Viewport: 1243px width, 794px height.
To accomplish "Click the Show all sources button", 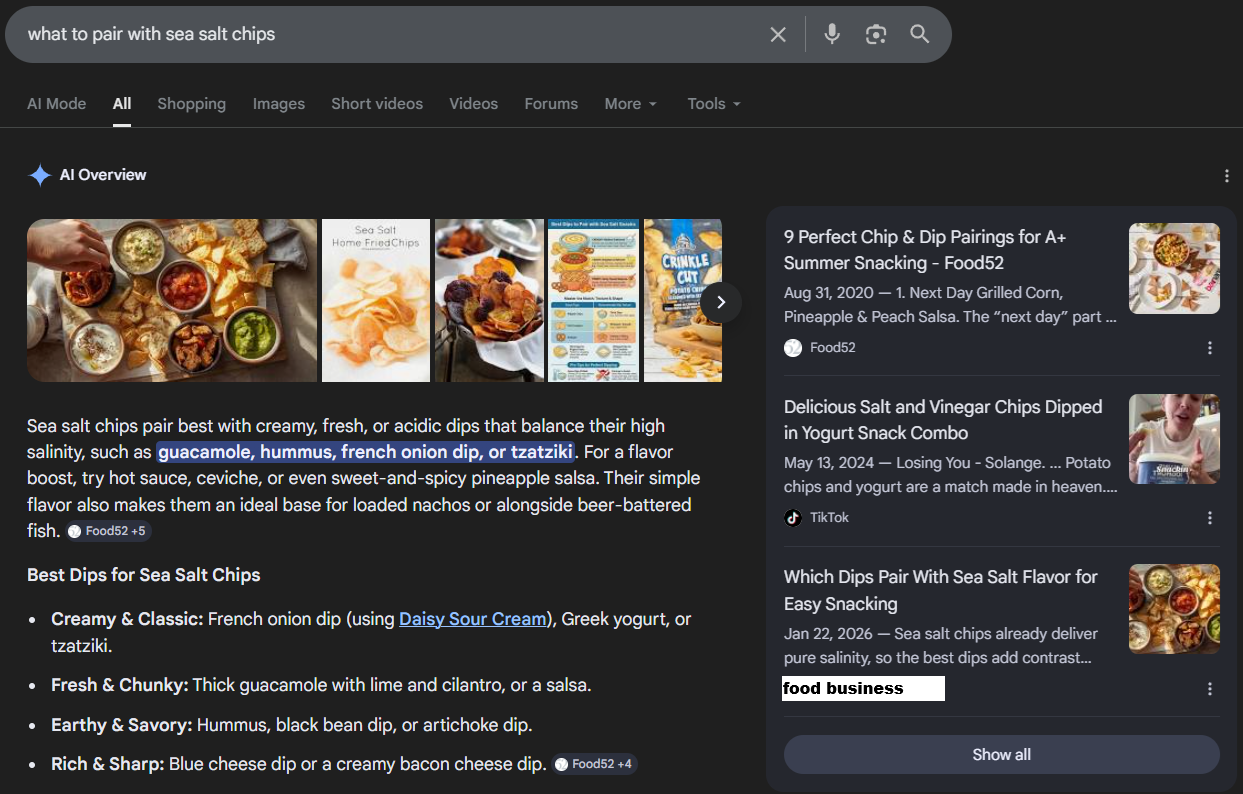I will tap(1001, 755).
